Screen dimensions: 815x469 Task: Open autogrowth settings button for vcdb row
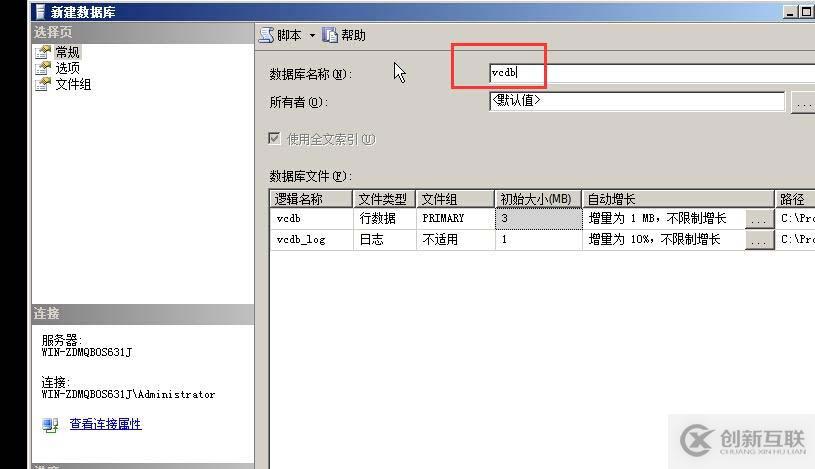[759, 219]
